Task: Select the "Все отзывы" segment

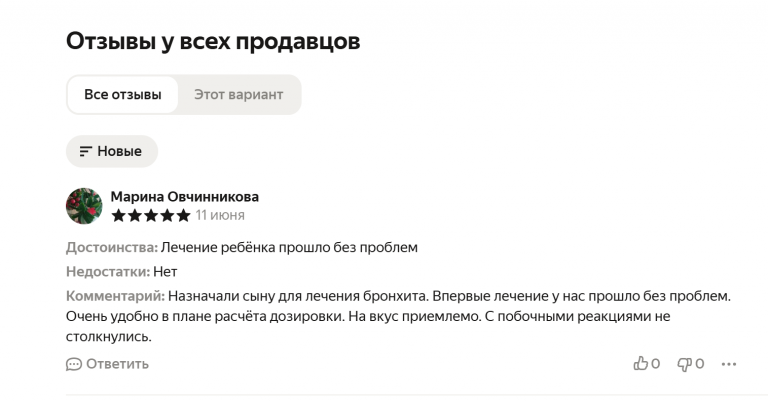Action: [122, 94]
